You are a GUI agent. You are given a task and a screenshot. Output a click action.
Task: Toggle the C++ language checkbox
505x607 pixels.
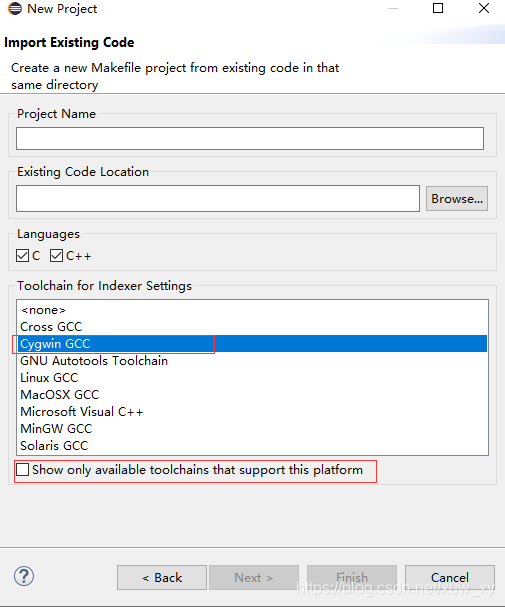click(56, 255)
